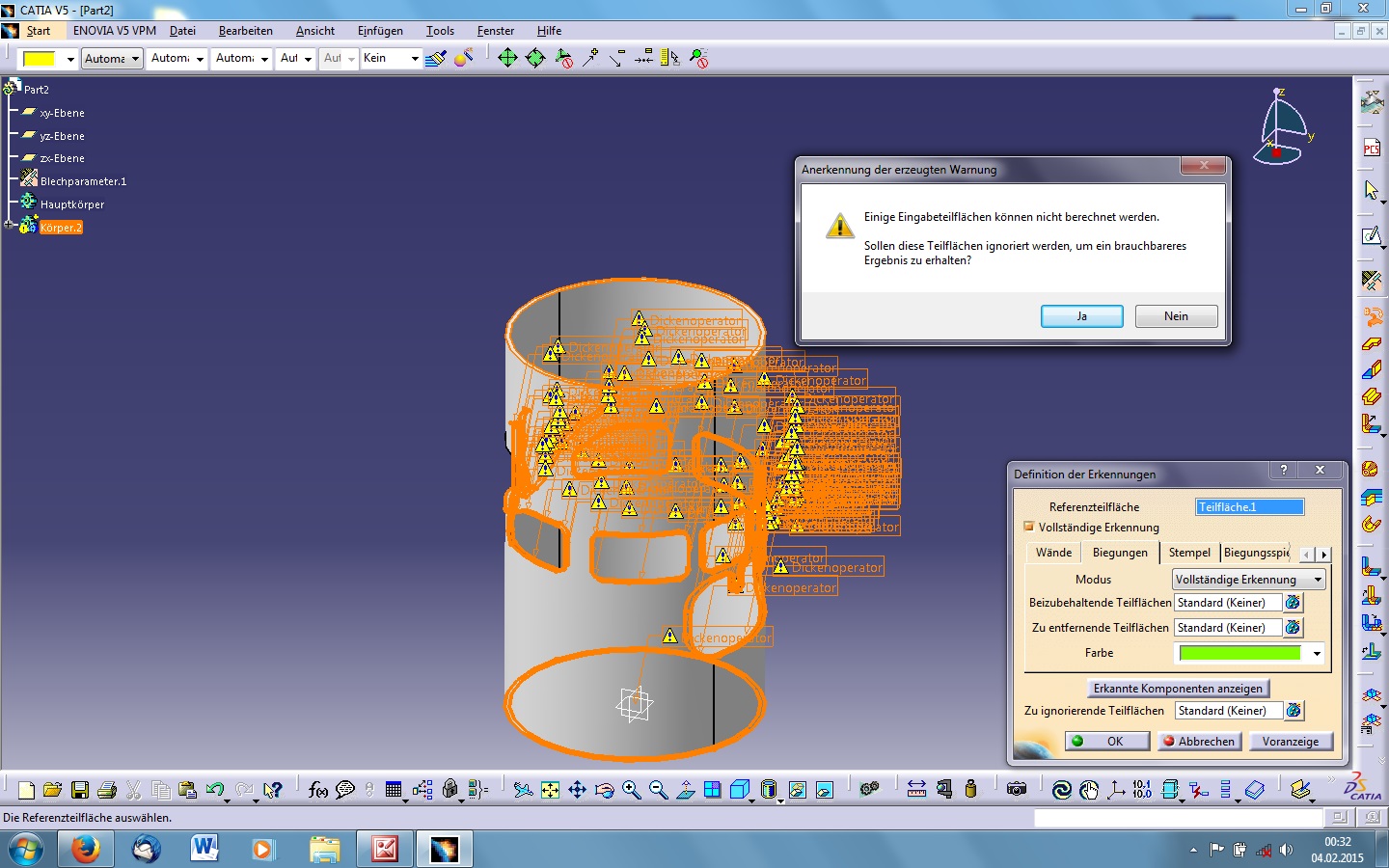The height and width of the screenshot is (868, 1389).
Task: Click Erkannte Komponenten anzeigen button
Action: point(1178,688)
